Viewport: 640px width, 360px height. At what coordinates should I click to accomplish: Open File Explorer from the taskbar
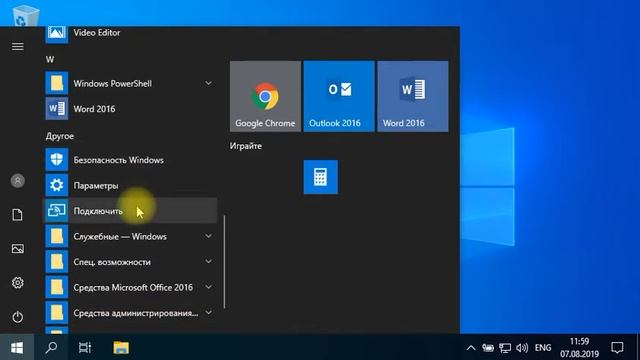coord(121,348)
